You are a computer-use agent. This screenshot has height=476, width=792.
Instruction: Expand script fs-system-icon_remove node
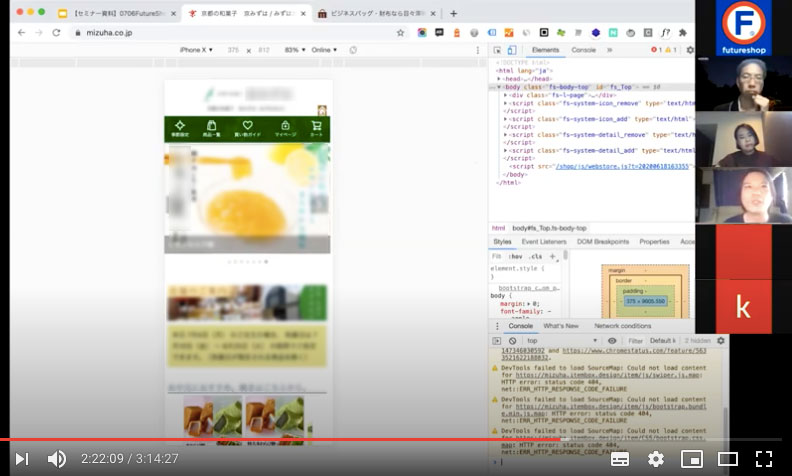pyautogui.click(x=505, y=103)
